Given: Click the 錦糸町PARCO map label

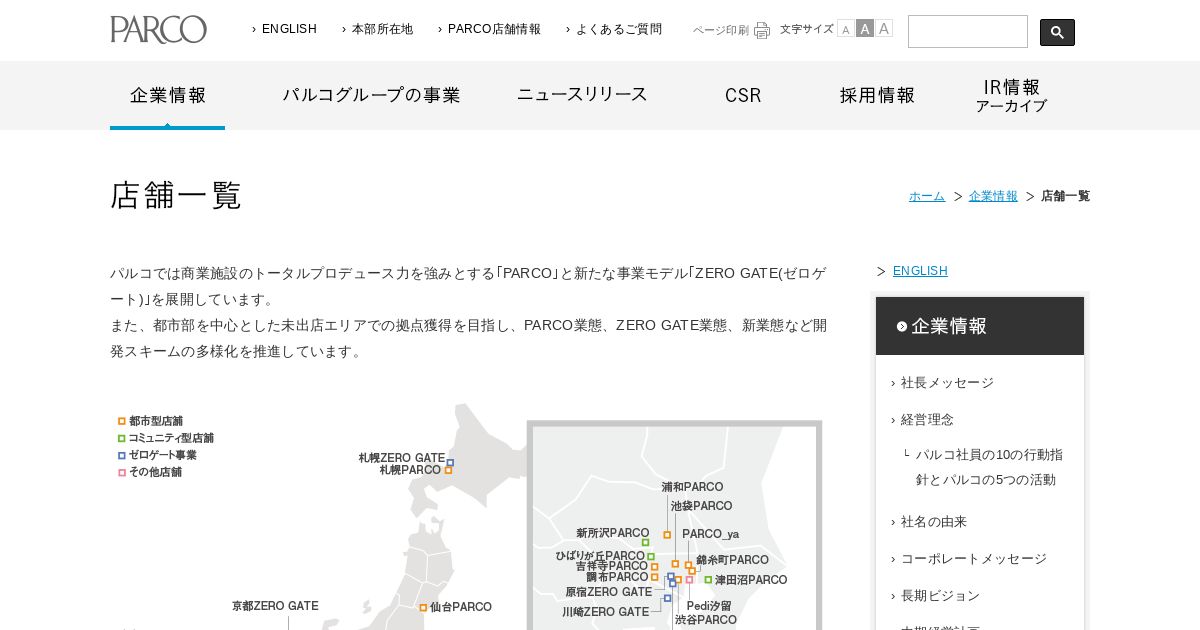Looking at the screenshot, I should coord(733,561).
